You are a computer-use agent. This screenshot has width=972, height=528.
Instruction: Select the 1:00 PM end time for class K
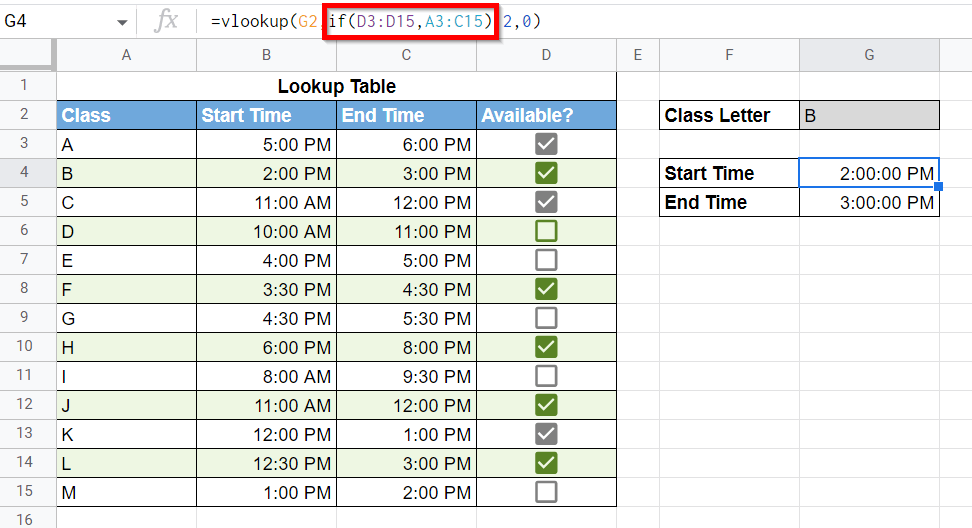point(407,434)
